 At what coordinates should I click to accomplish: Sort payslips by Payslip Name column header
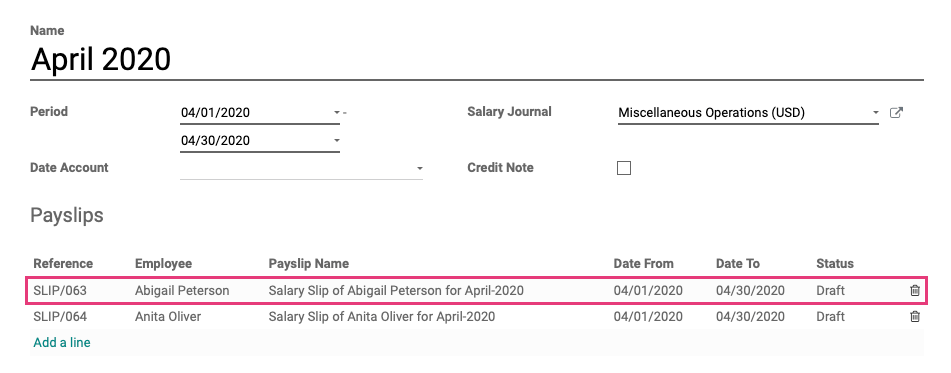(x=309, y=264)
